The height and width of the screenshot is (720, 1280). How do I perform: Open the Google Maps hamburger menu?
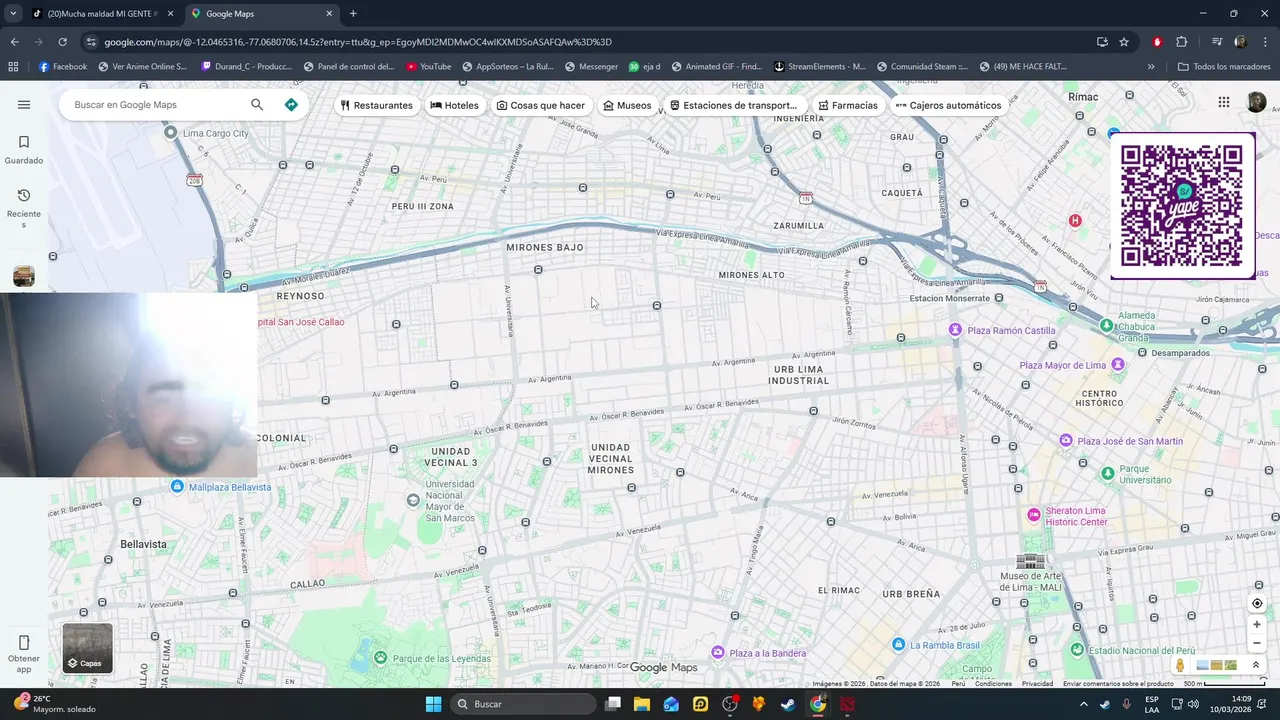pos(24,104)
